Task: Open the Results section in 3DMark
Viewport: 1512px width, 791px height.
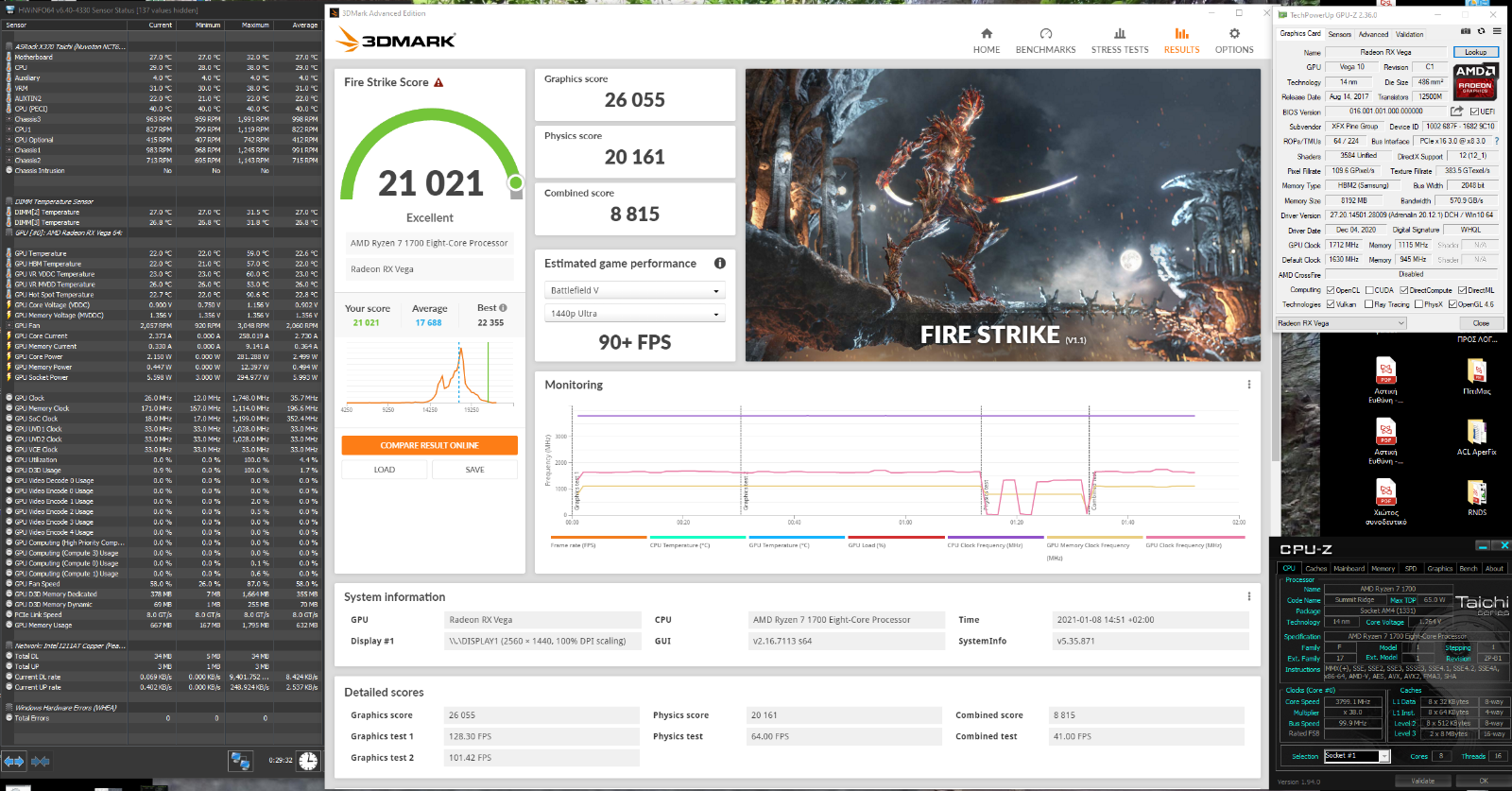Action: click(x=1181, y=42)
